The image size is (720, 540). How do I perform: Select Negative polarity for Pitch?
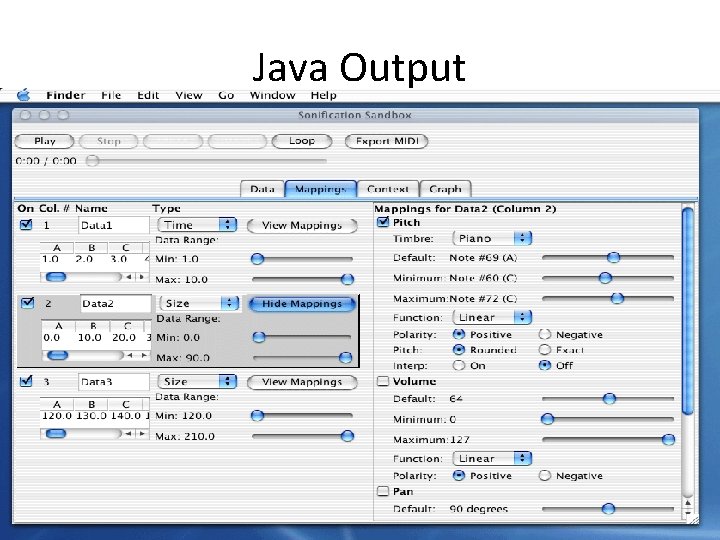click(545, 334)
